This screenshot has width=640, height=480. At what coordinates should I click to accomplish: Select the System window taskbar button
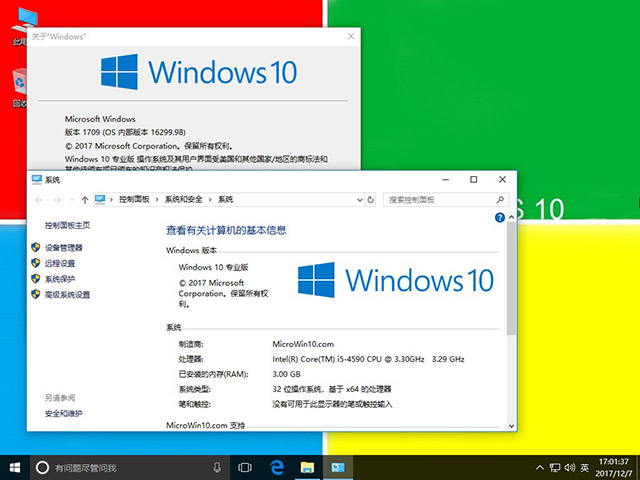[338, 468]
